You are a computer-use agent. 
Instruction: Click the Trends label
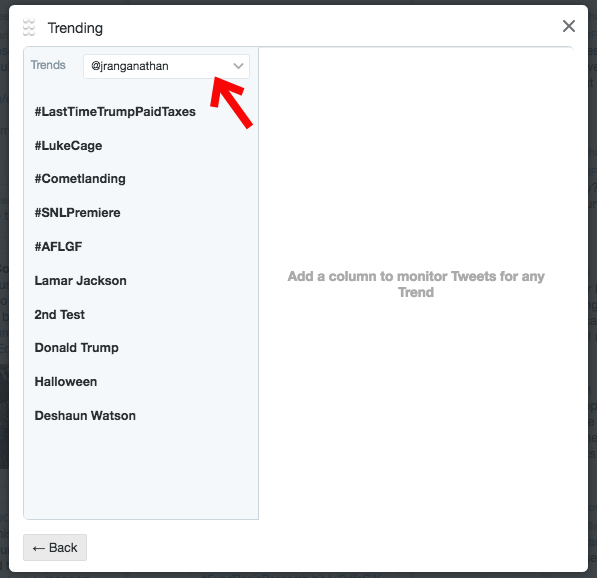(x=48, y=65)
